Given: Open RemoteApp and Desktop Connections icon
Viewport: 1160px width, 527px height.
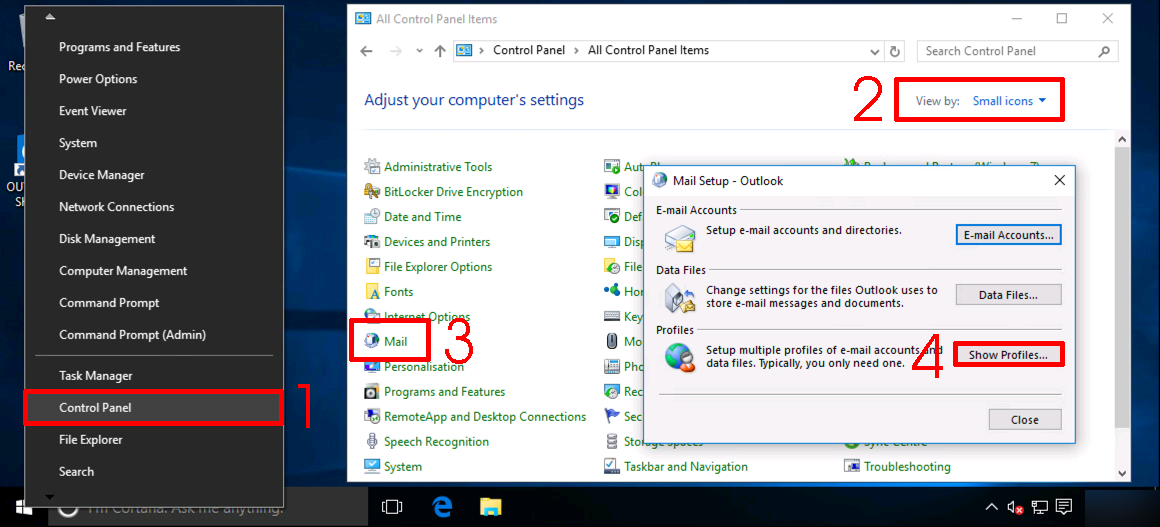Looking at the screenshot, I should [x=372, y=417].
